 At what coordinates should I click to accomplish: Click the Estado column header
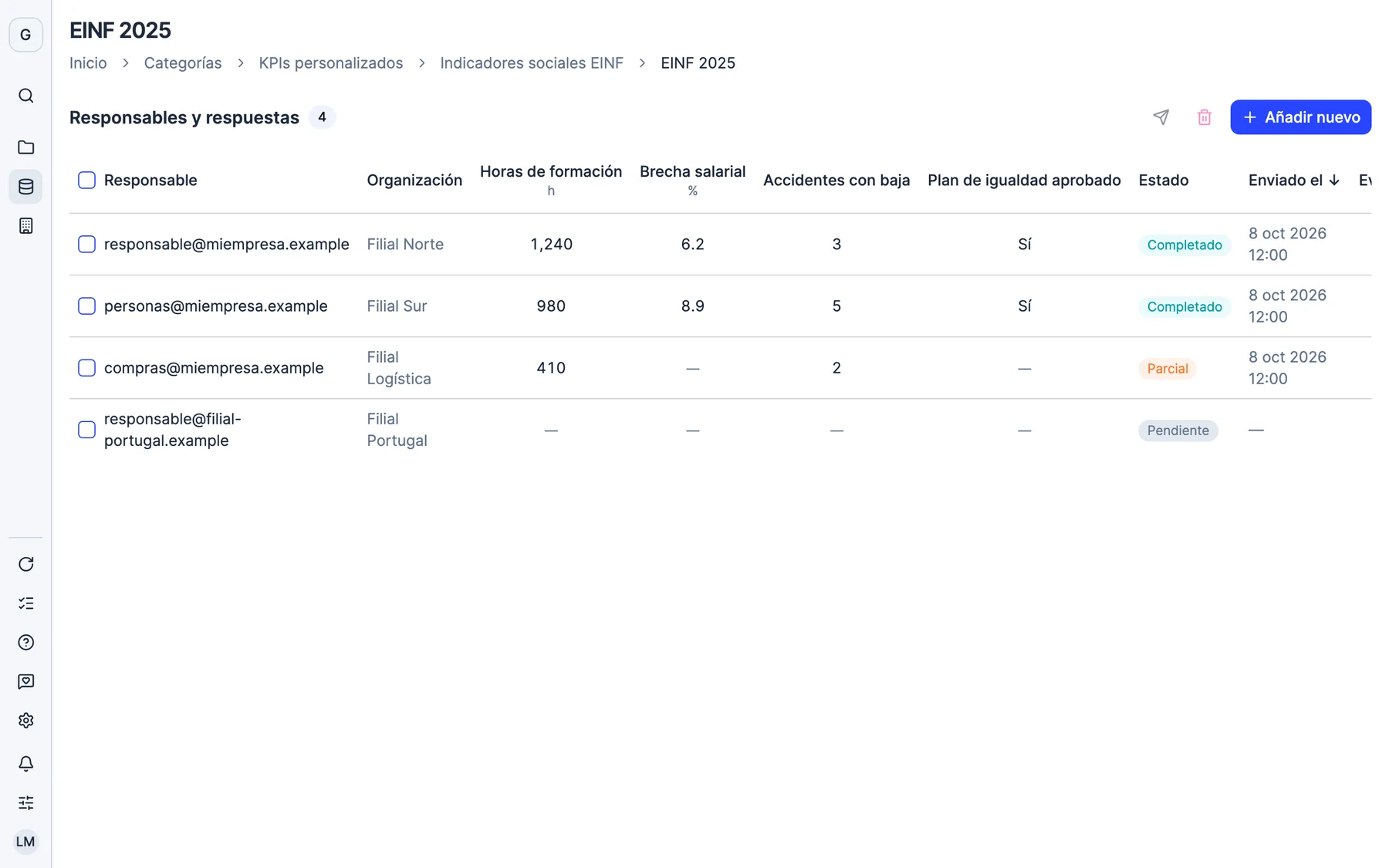click(x=1163, y=181)
